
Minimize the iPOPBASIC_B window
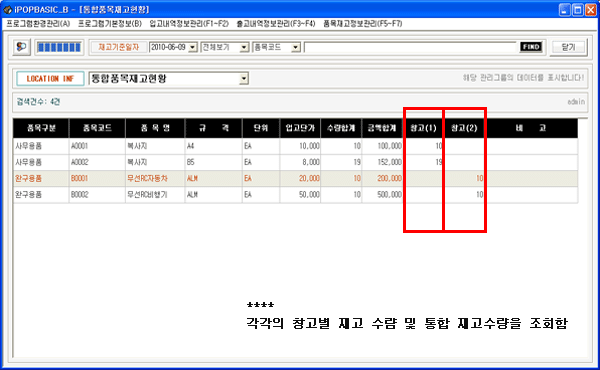coord(565,10)
